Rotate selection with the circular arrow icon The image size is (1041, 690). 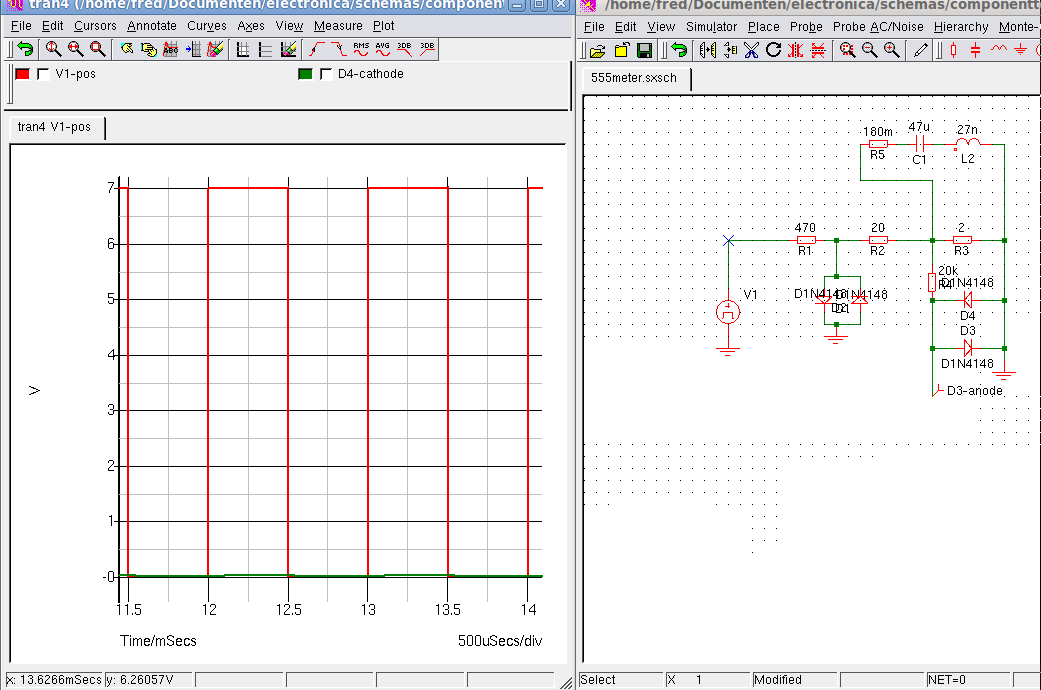[773, 50]
